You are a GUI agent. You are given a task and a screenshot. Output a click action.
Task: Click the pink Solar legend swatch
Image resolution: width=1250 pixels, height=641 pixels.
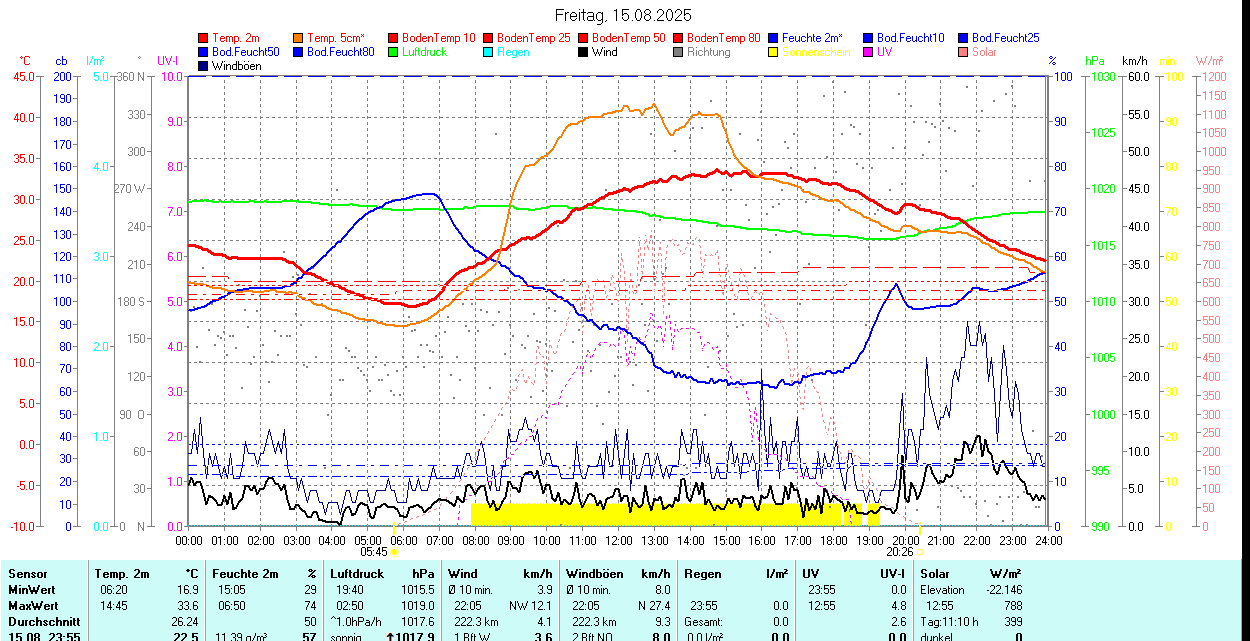(x=963, y=52)
